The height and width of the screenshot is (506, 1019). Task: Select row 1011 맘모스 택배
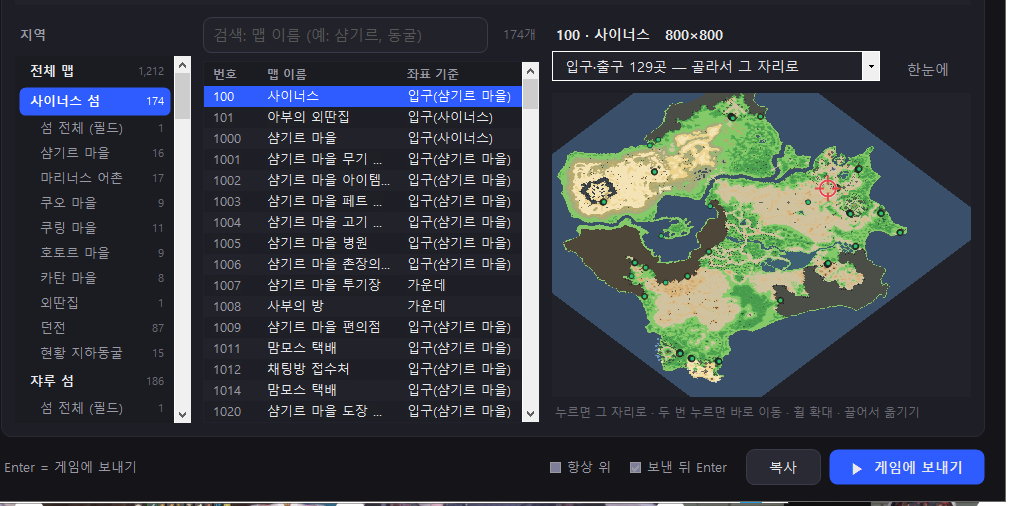tap(363, 348)
